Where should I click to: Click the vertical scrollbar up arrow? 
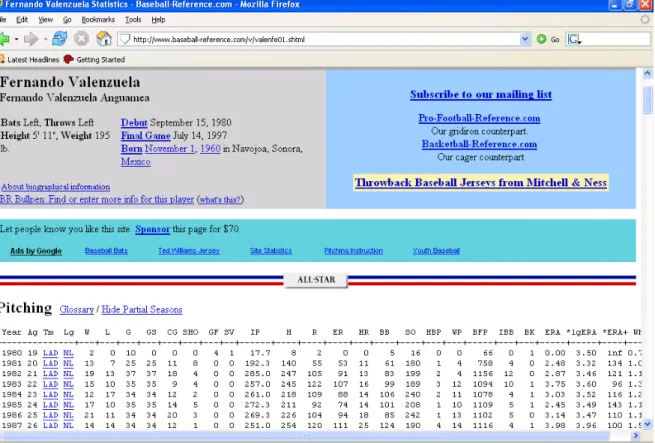pyautogui.click(x=647, y=74)
